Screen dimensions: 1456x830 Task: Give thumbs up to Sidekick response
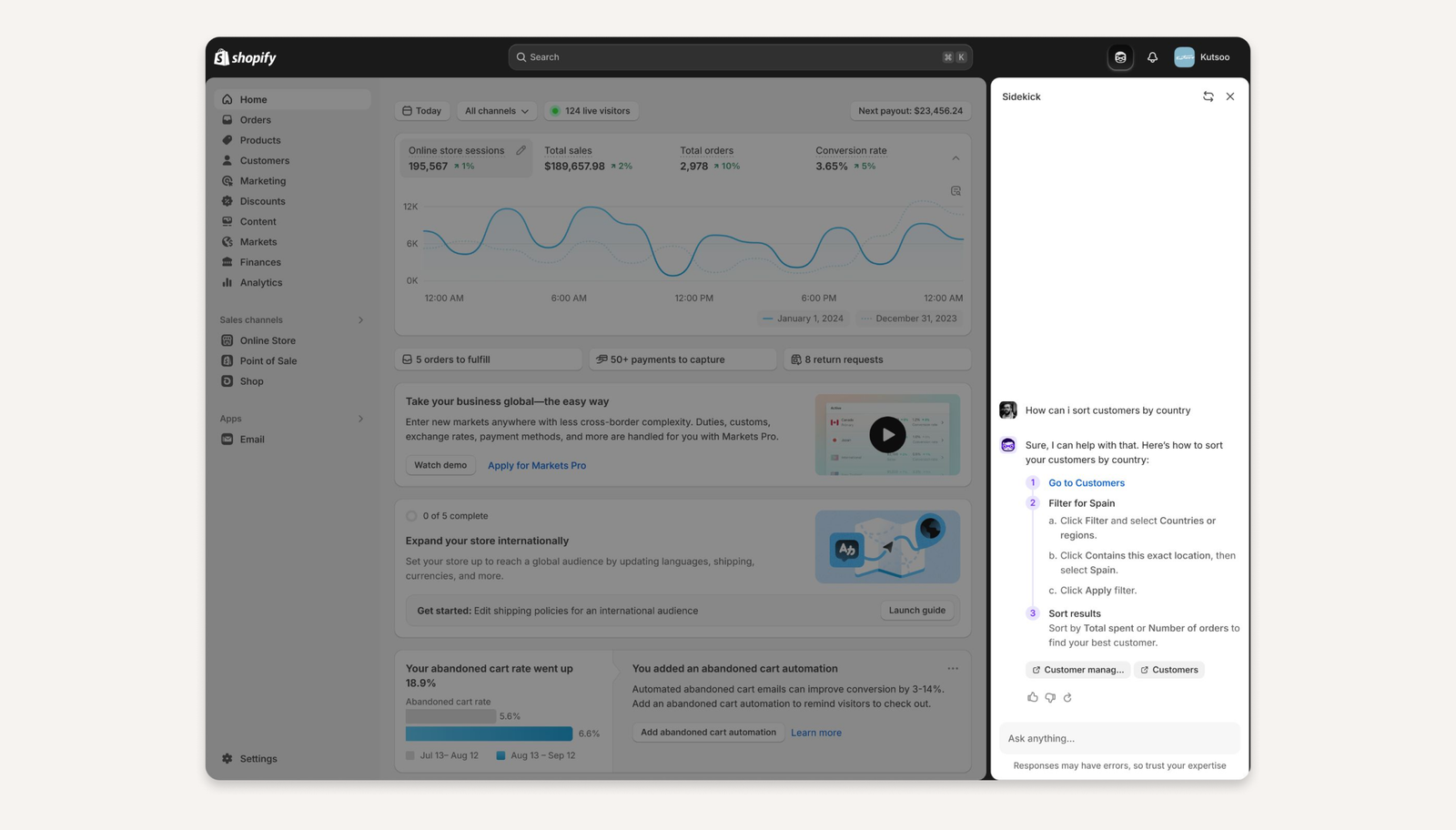click(1033, 697)
